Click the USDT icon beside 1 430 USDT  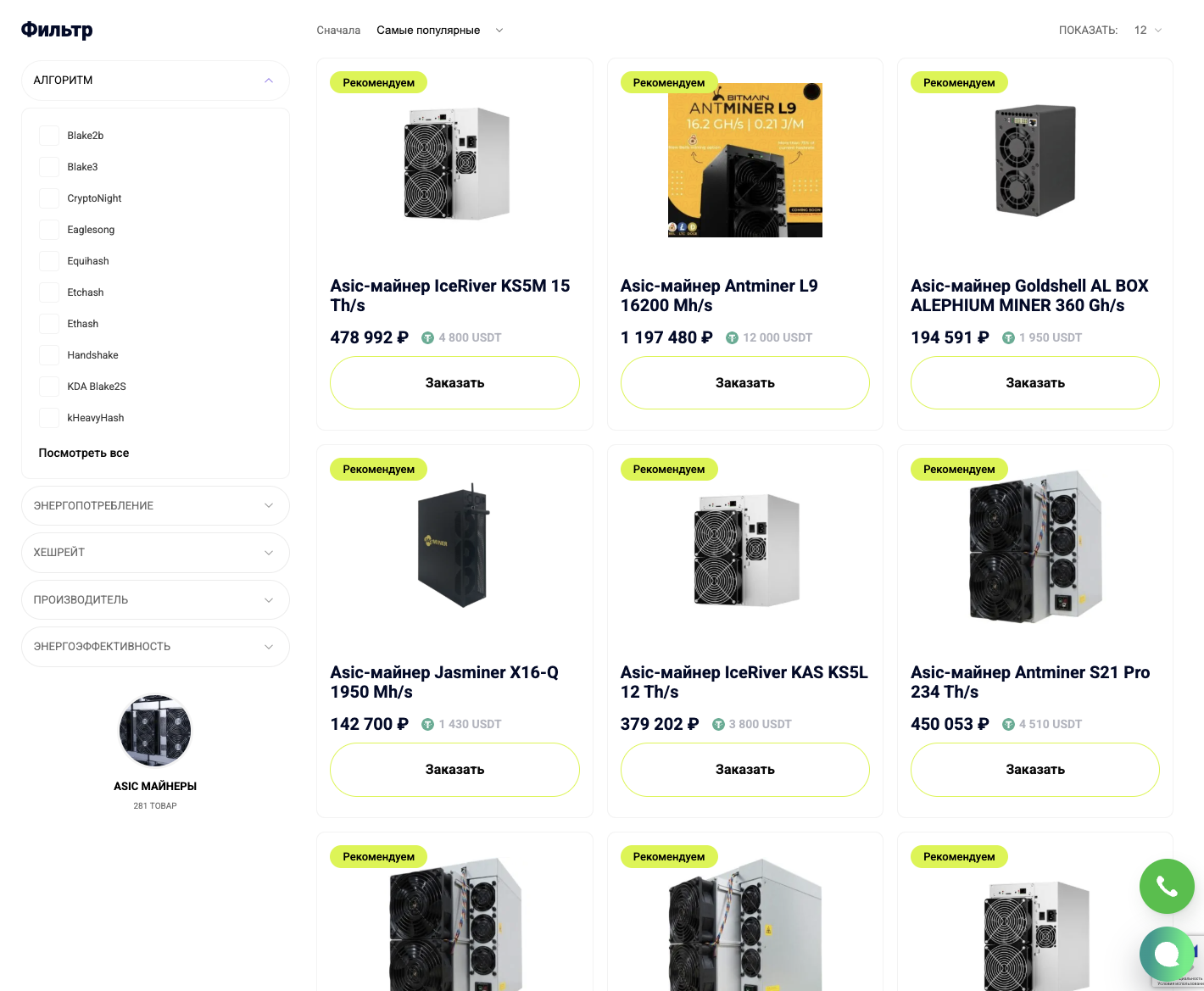click(x=428, y=724)
